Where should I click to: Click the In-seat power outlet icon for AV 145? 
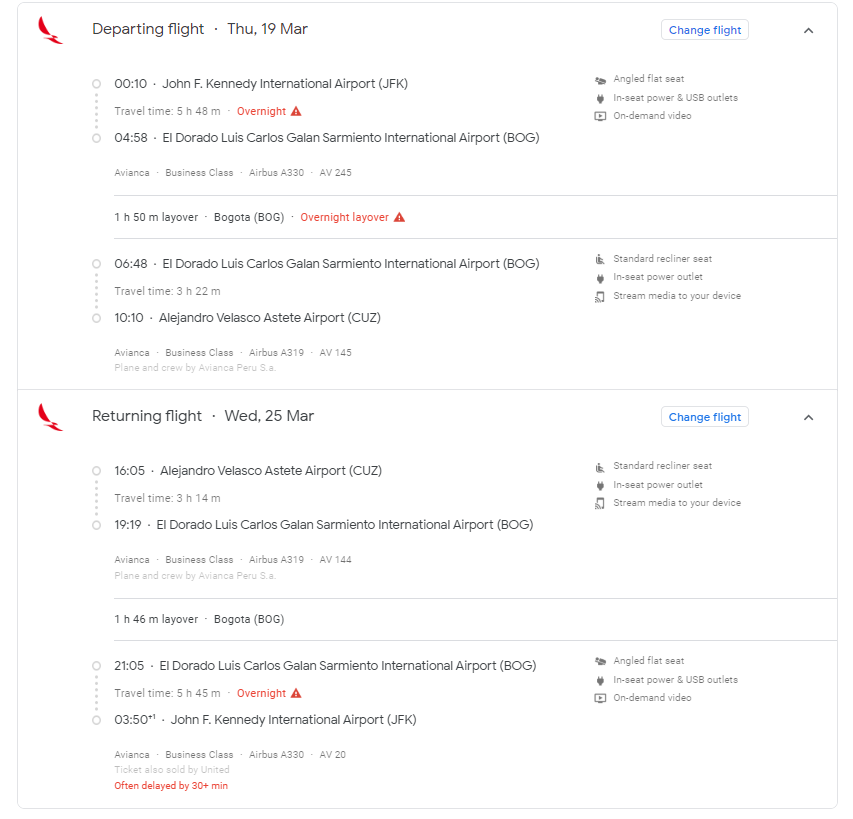click(x=600, y=278)
